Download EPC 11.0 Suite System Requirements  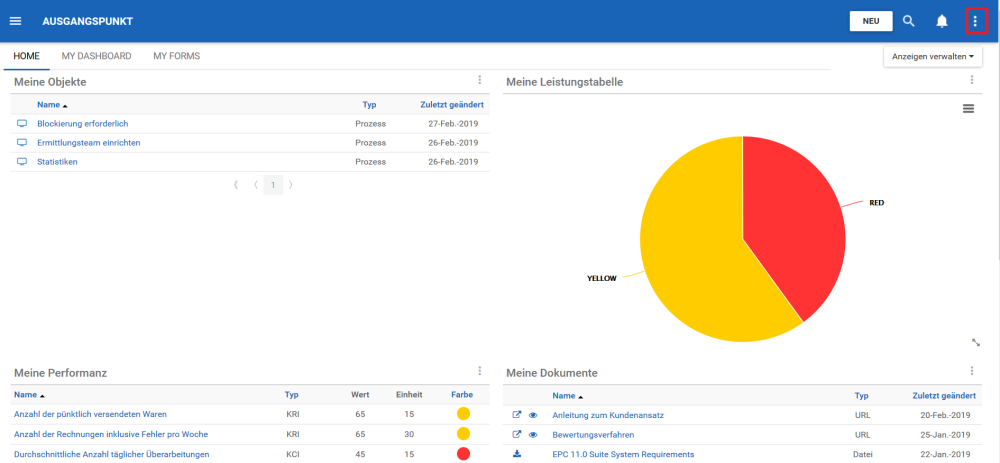coord(517,453)
